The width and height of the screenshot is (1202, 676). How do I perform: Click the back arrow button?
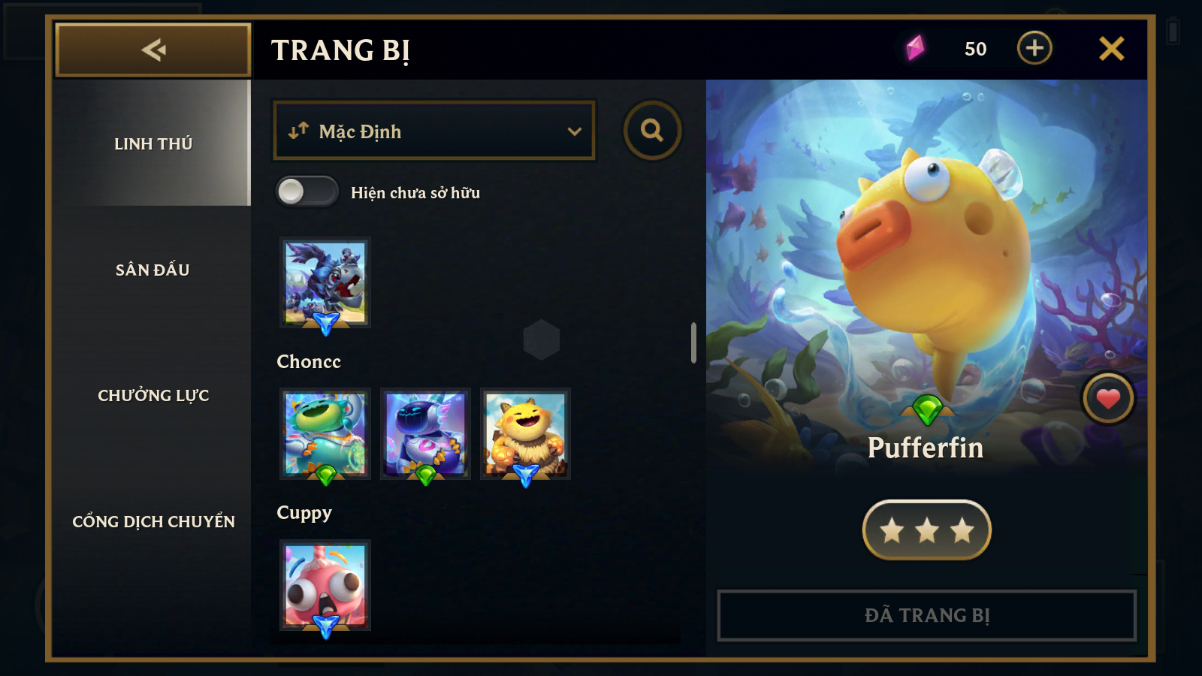pos(153,50)
